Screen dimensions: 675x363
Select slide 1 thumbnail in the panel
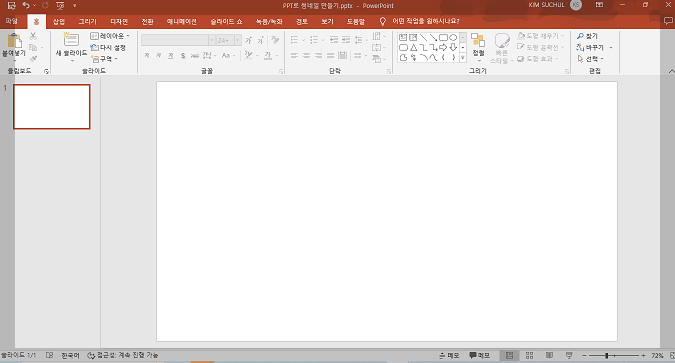point(52,106)
